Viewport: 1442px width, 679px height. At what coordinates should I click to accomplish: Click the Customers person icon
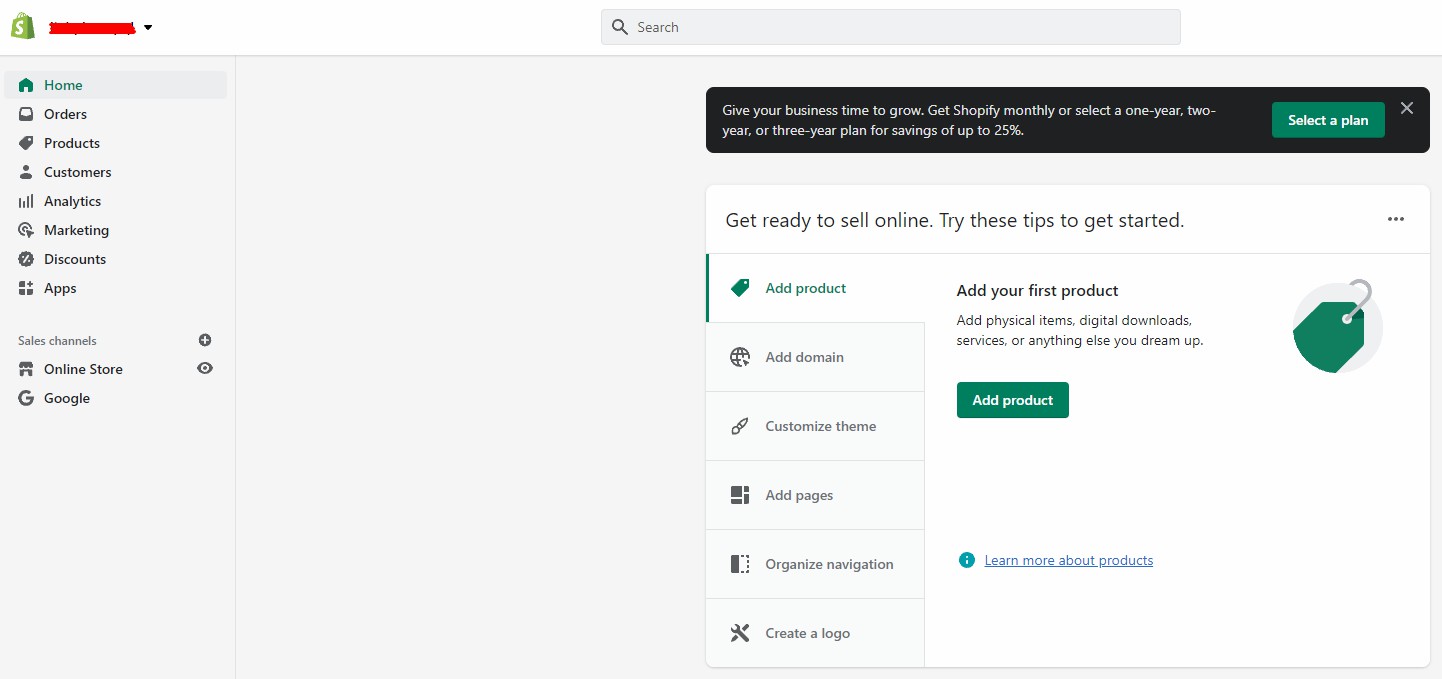point(26,172)
